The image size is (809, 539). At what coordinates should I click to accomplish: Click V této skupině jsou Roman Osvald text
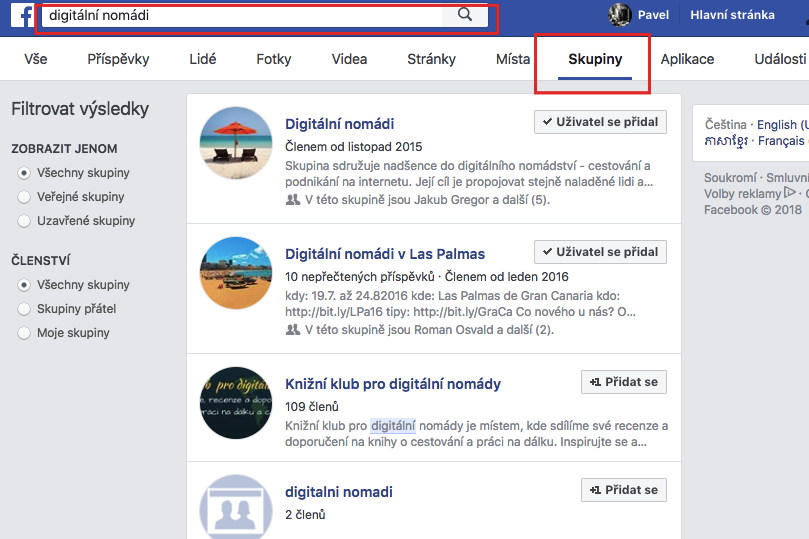429,330
